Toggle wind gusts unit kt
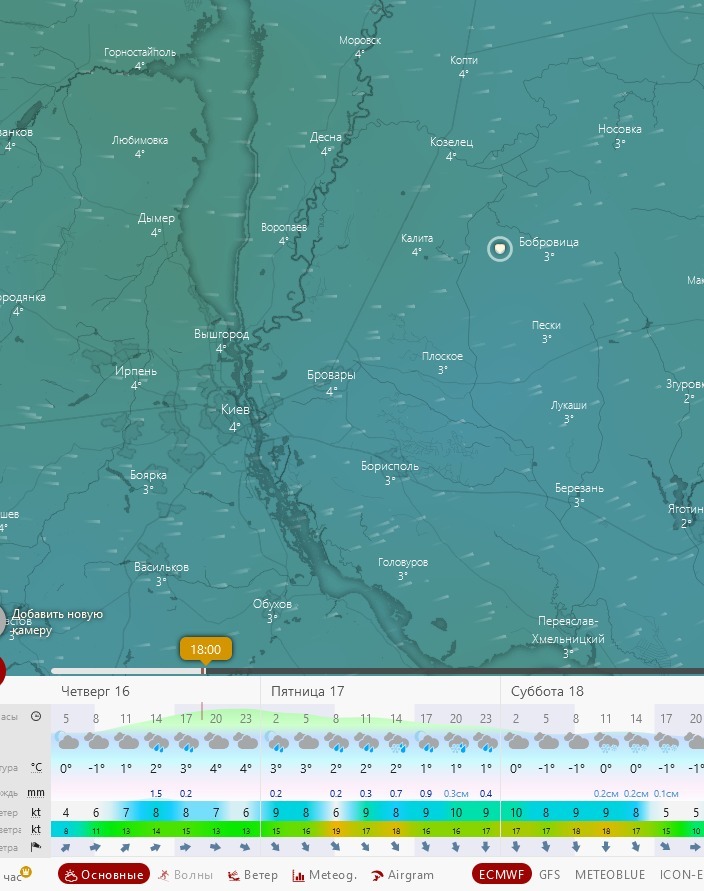The image size is (704, 891). click(36, 830)
